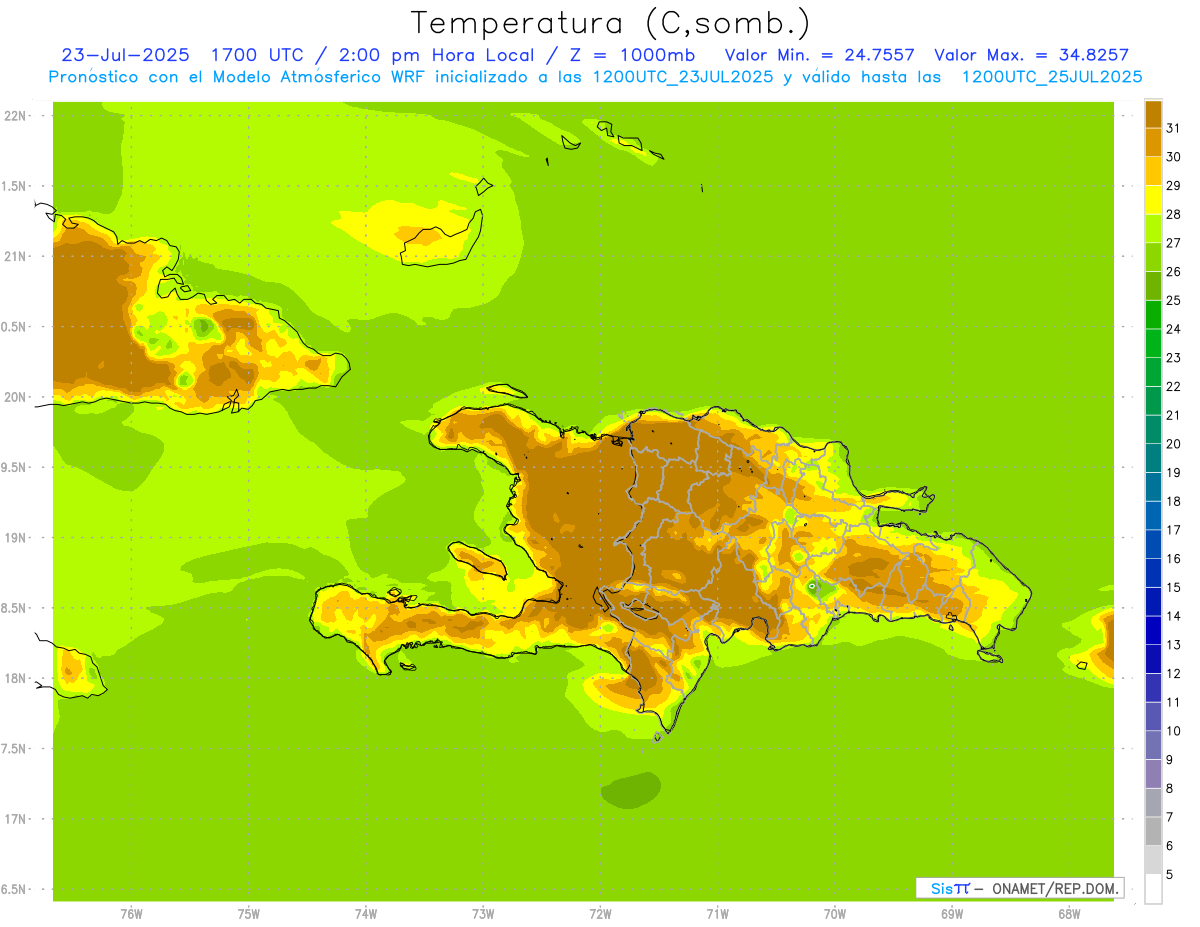Pick the green legend swatch between 26 and 27
The width and height of the screenshot is (1200, 927).
(1153, 257)
